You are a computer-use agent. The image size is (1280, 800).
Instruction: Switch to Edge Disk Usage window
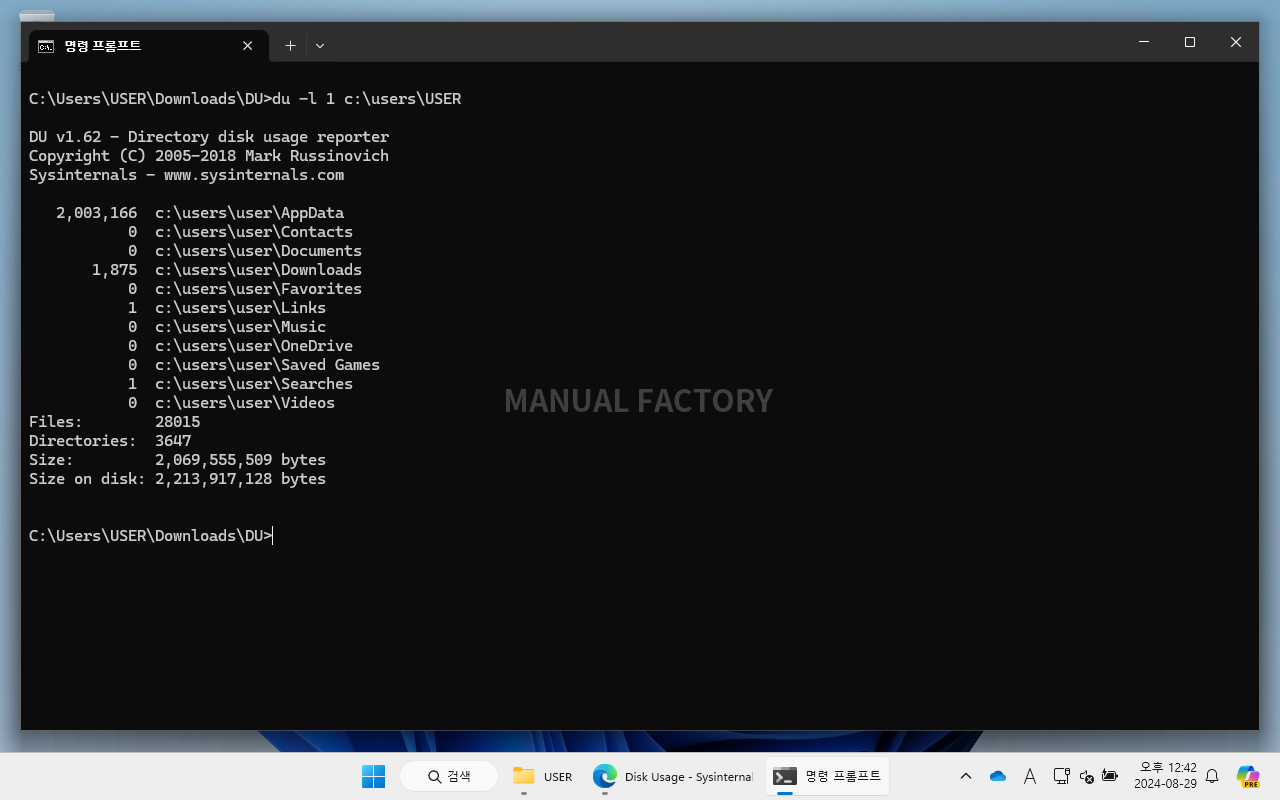point(672,776)
